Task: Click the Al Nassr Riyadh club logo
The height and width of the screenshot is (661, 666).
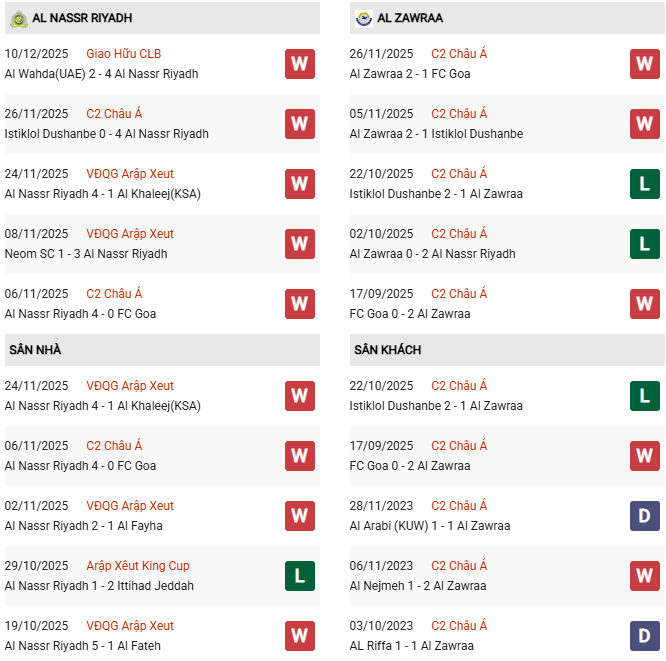Action: [x=18, y=18]
